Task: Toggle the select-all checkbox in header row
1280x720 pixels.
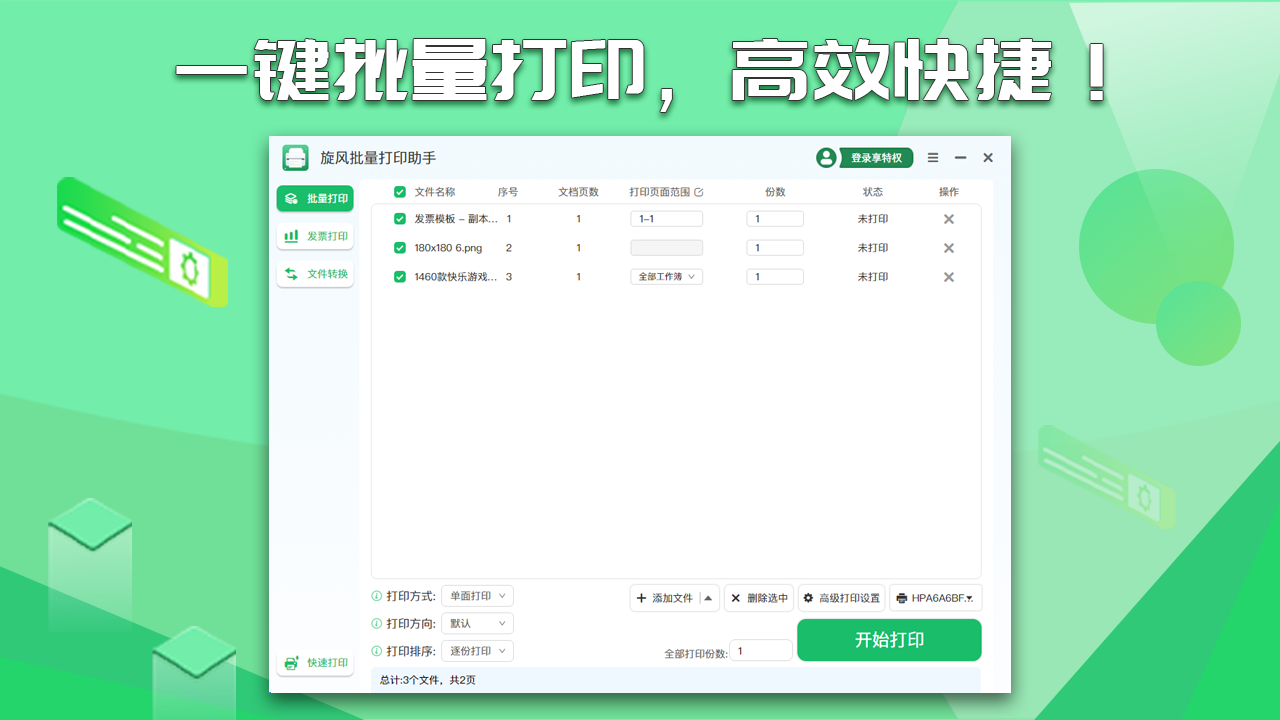Action: 401,191
